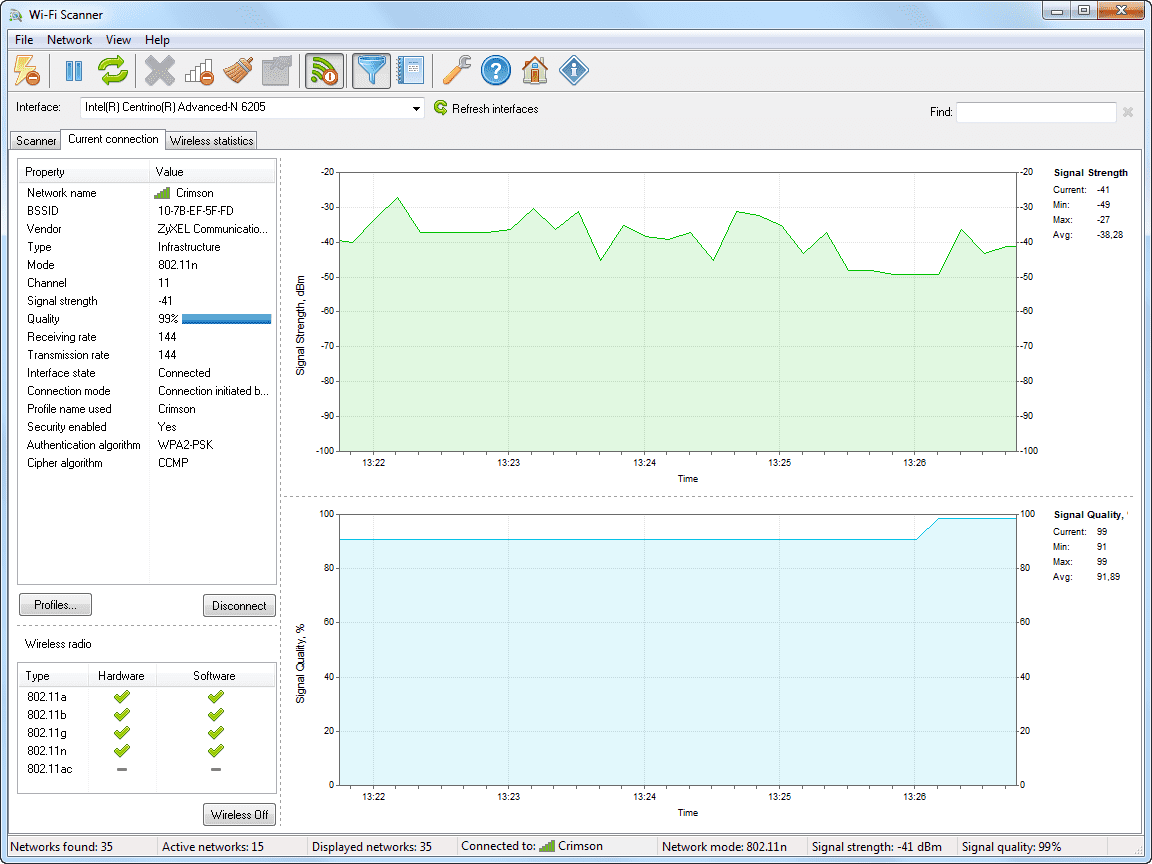The height and width of the screenshot is (864, 1152).
Task: Open the View menu
Action: [x=118, y=40]
